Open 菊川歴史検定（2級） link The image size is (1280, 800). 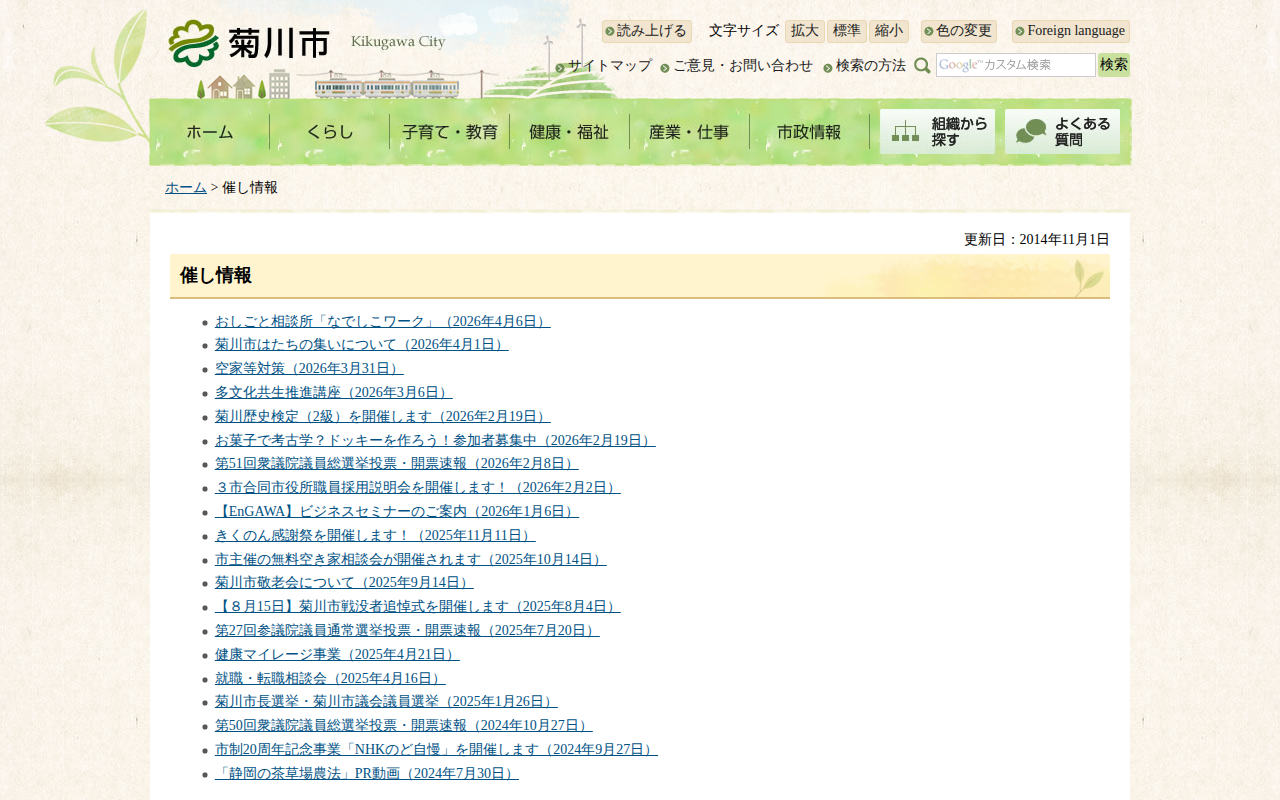[x=382, y=416]
